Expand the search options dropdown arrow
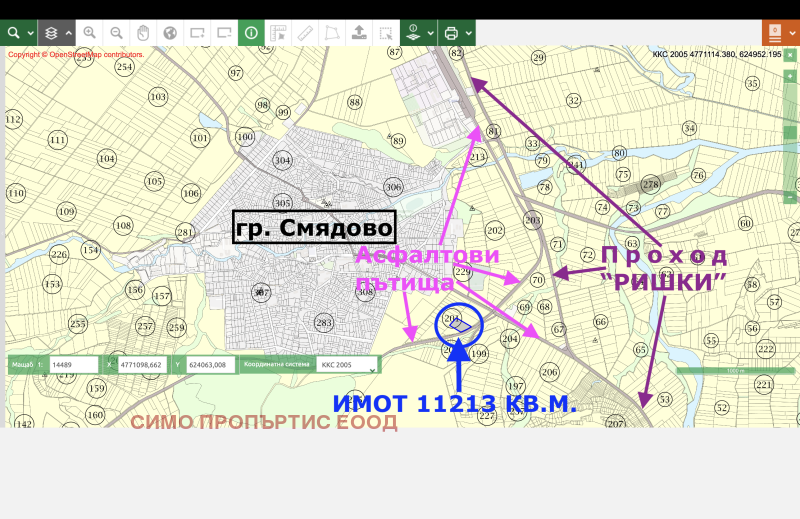 point(31,32)
